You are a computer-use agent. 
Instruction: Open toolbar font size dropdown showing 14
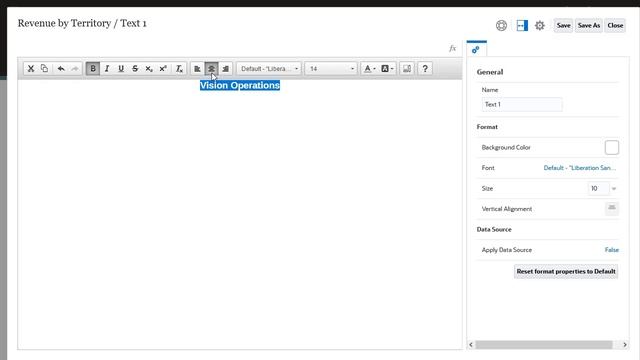(x=331, y=69)
